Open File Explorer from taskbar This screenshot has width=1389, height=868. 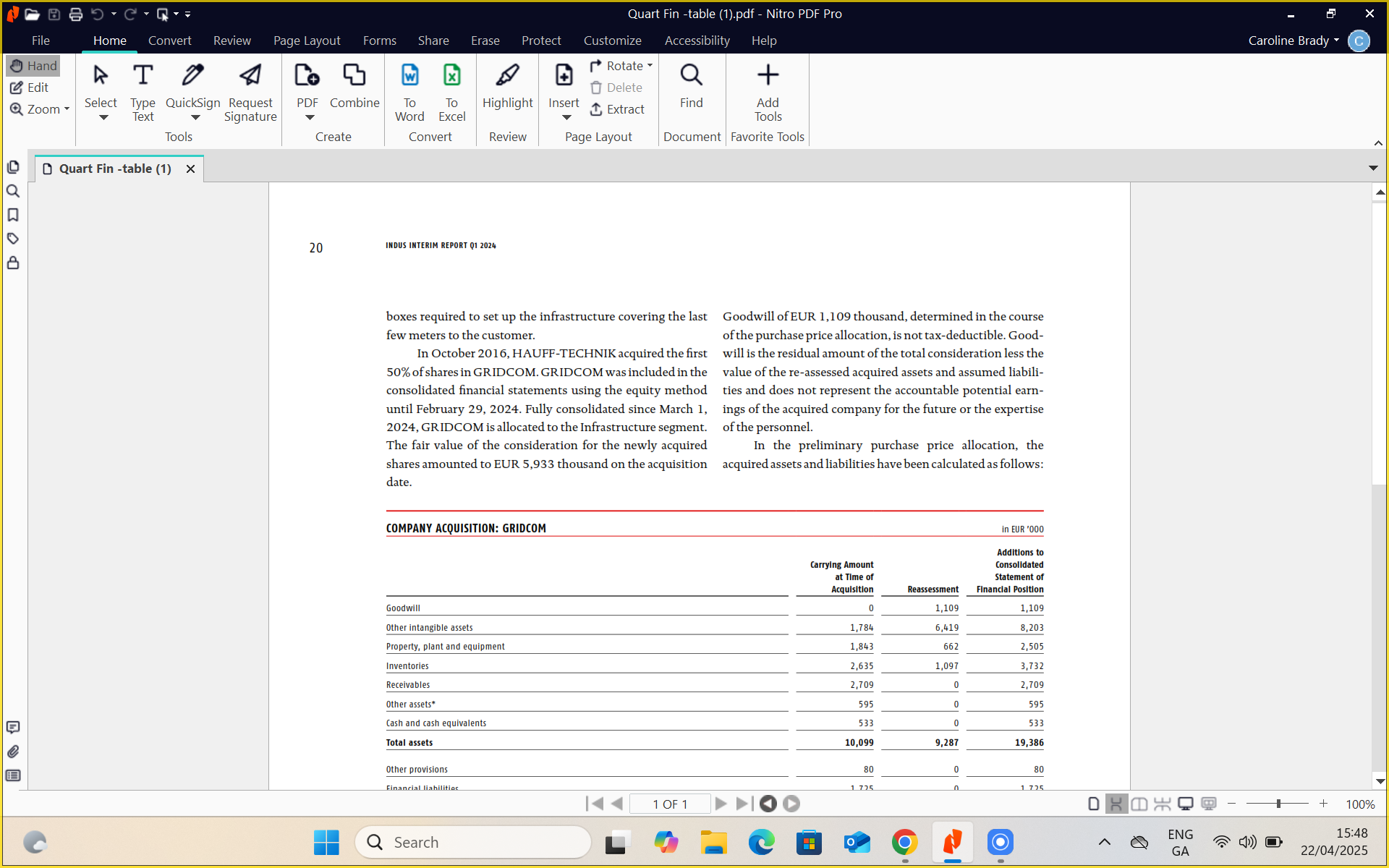point(713,842)
